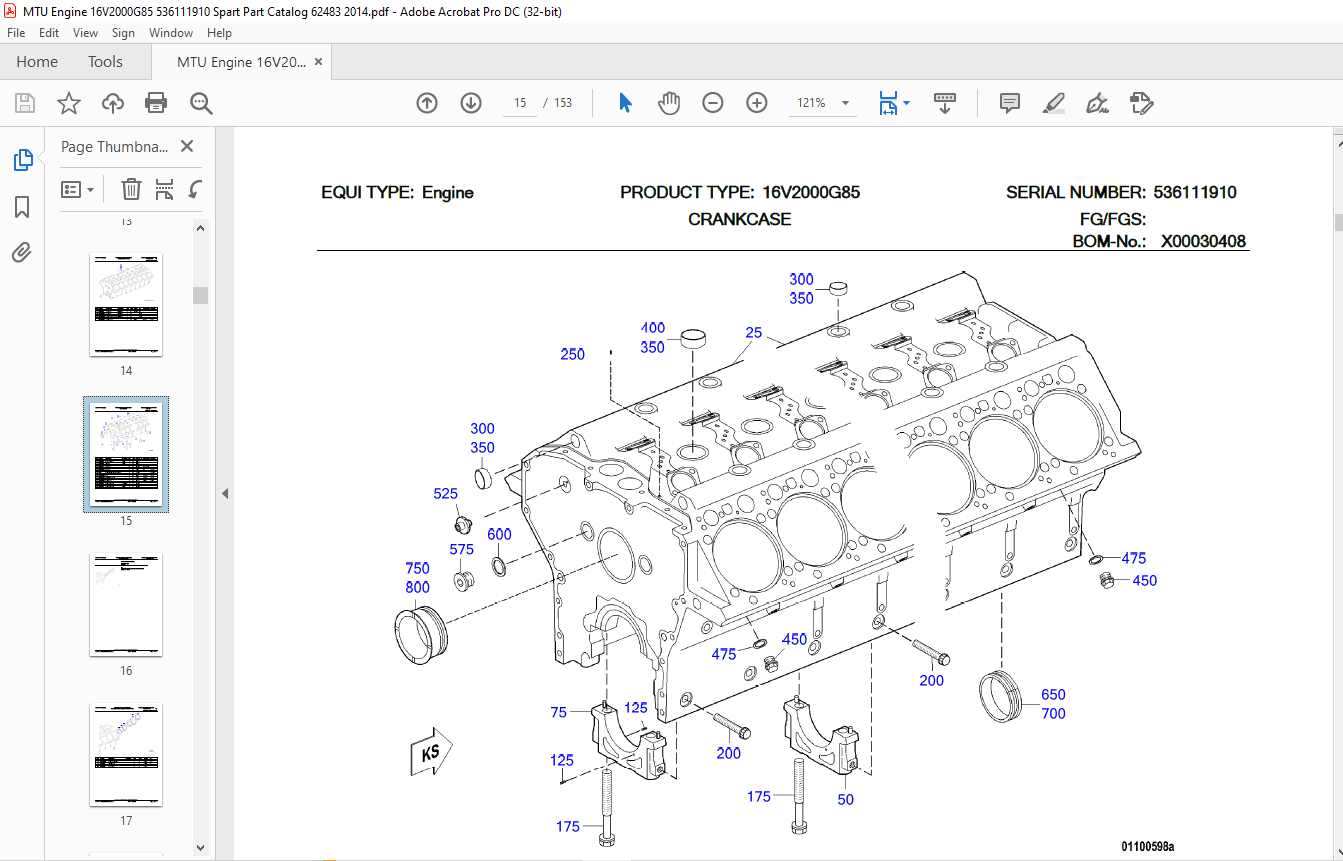Select the MTU Engine 16V20... document tab

241,61
